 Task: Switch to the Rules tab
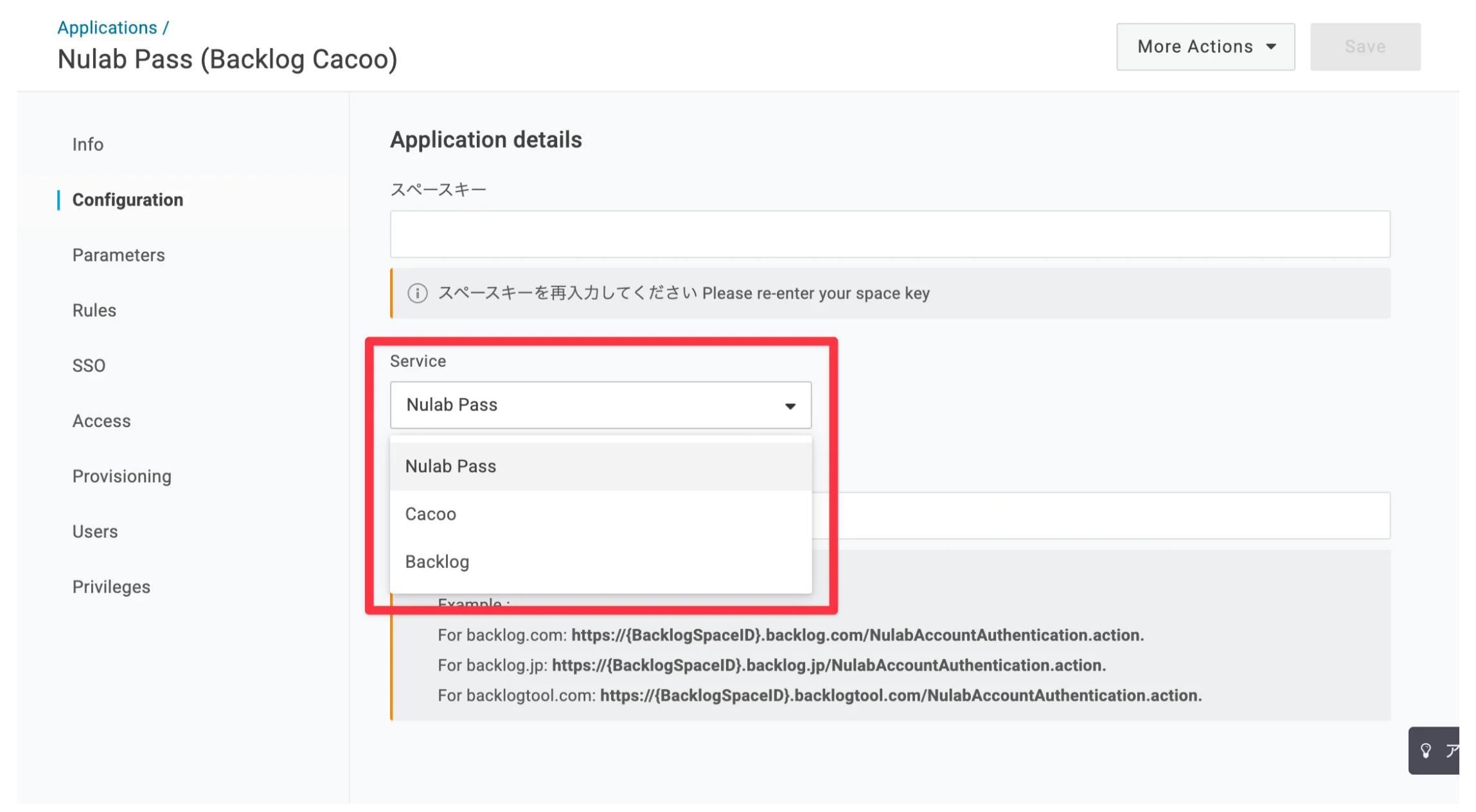[x=94, y=310]
